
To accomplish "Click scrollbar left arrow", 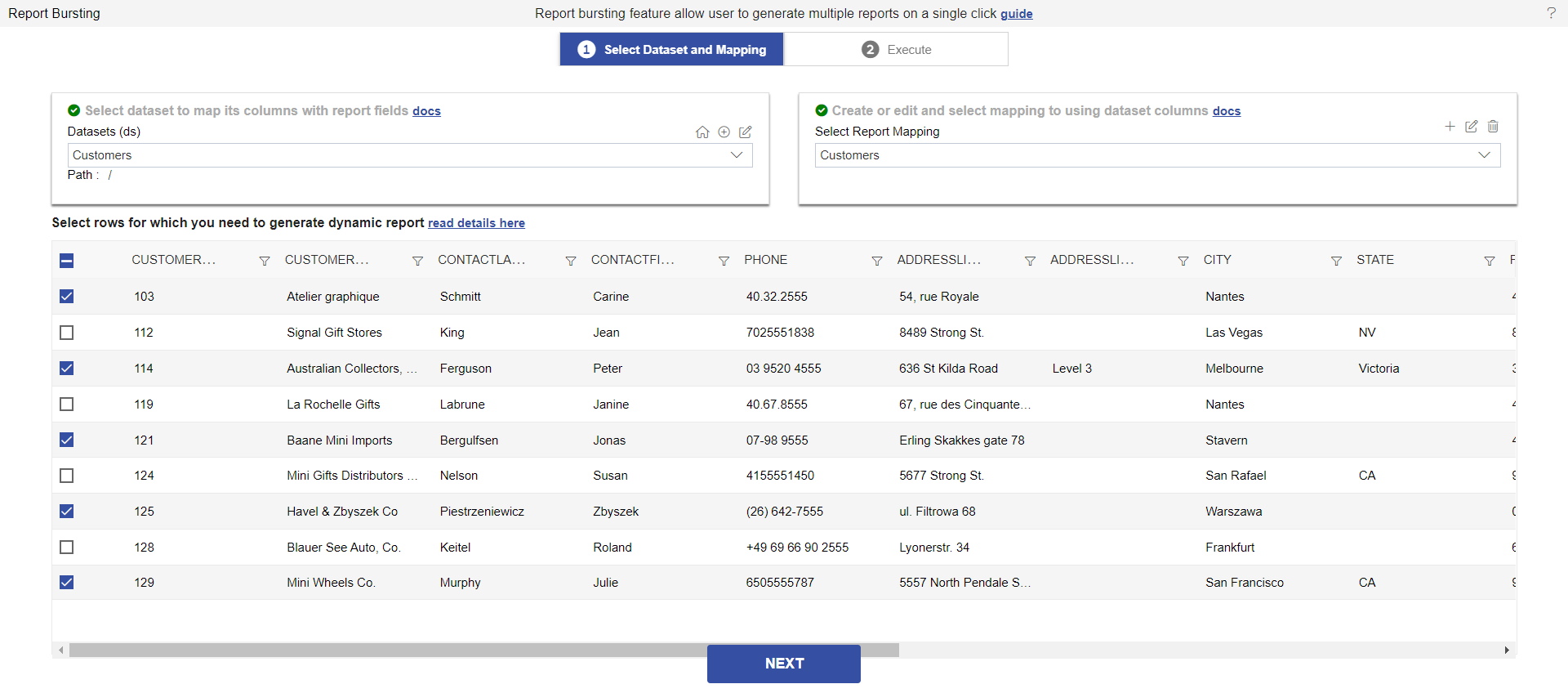I will [61, 651].
